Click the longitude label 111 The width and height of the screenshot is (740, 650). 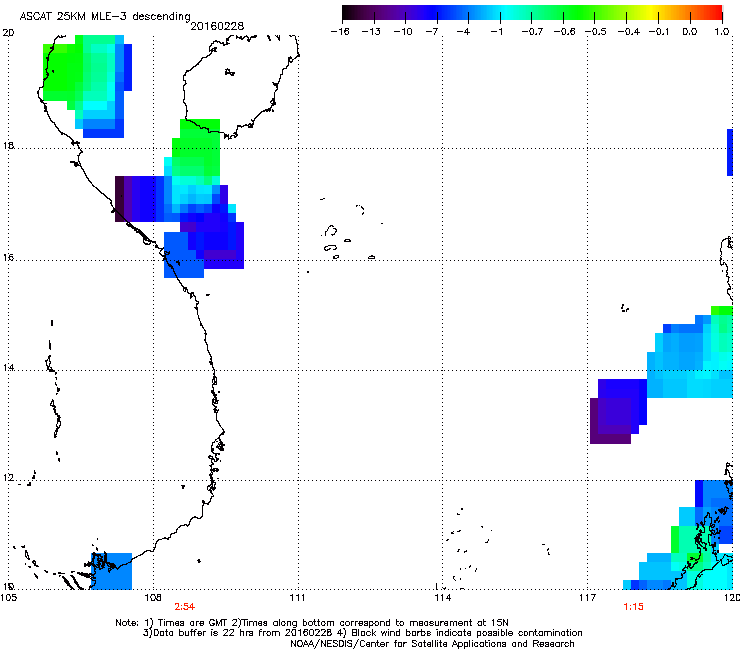[x=297, y=598]
